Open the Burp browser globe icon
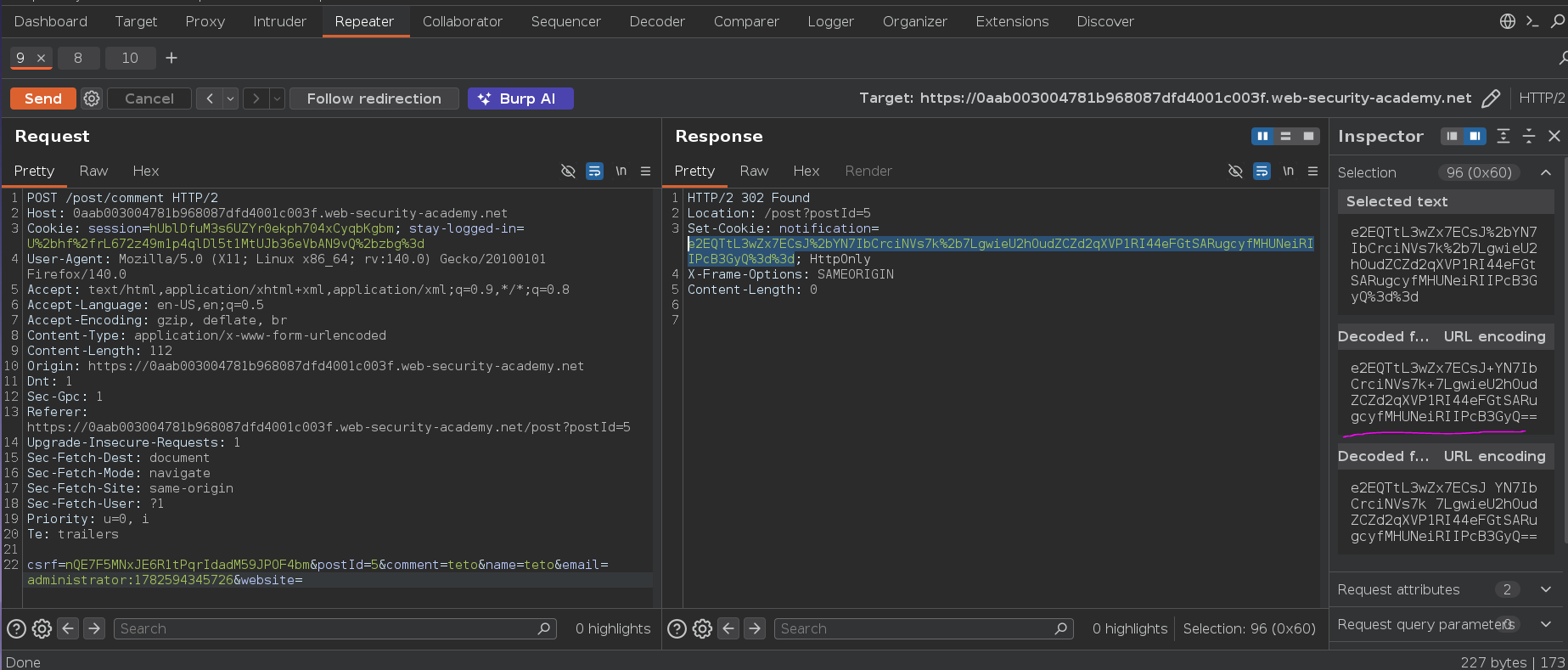Image resolution: width=1568 pixels, height=670 pixels. point(1508,21)
